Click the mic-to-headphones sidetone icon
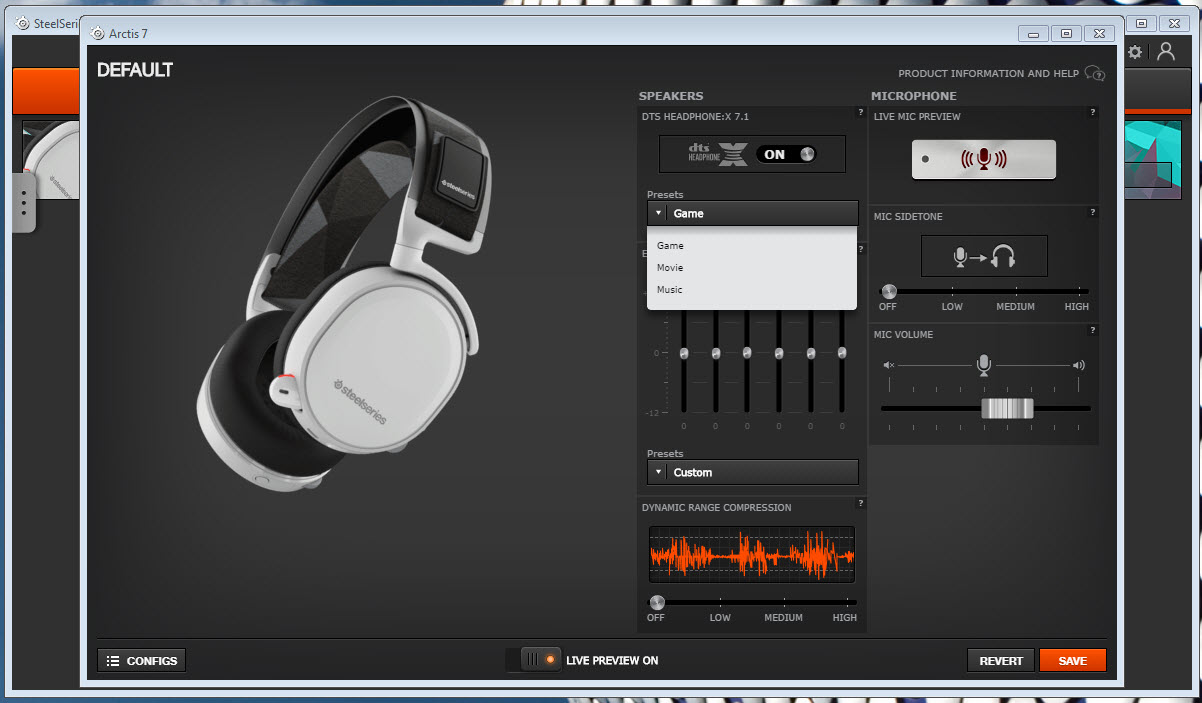This screenshot has width=1202, height=703. pyautogui.click(x=984, y=256)
